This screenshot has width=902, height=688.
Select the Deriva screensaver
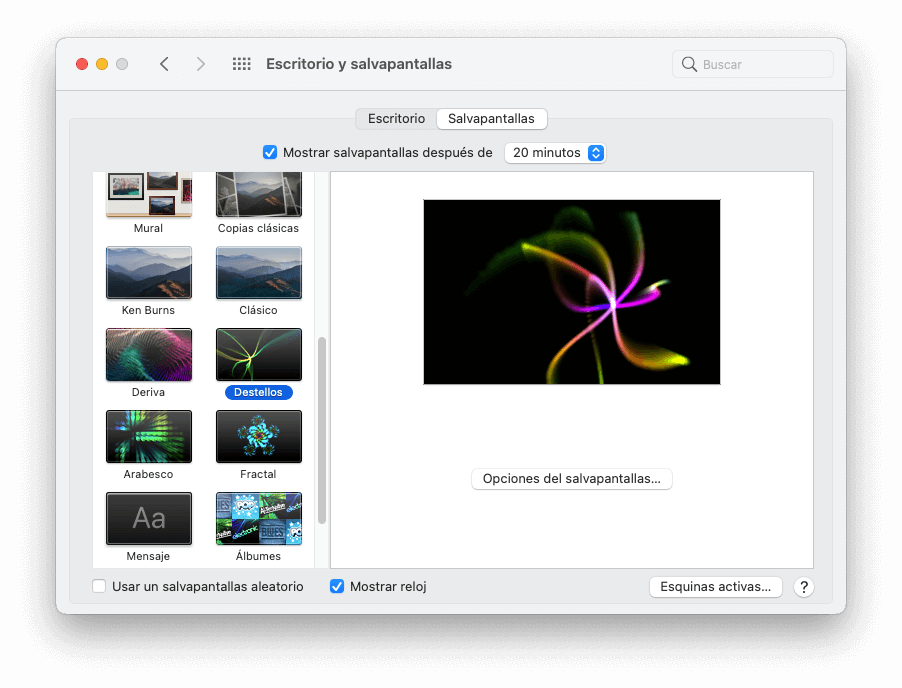click(x=148, y=355)
